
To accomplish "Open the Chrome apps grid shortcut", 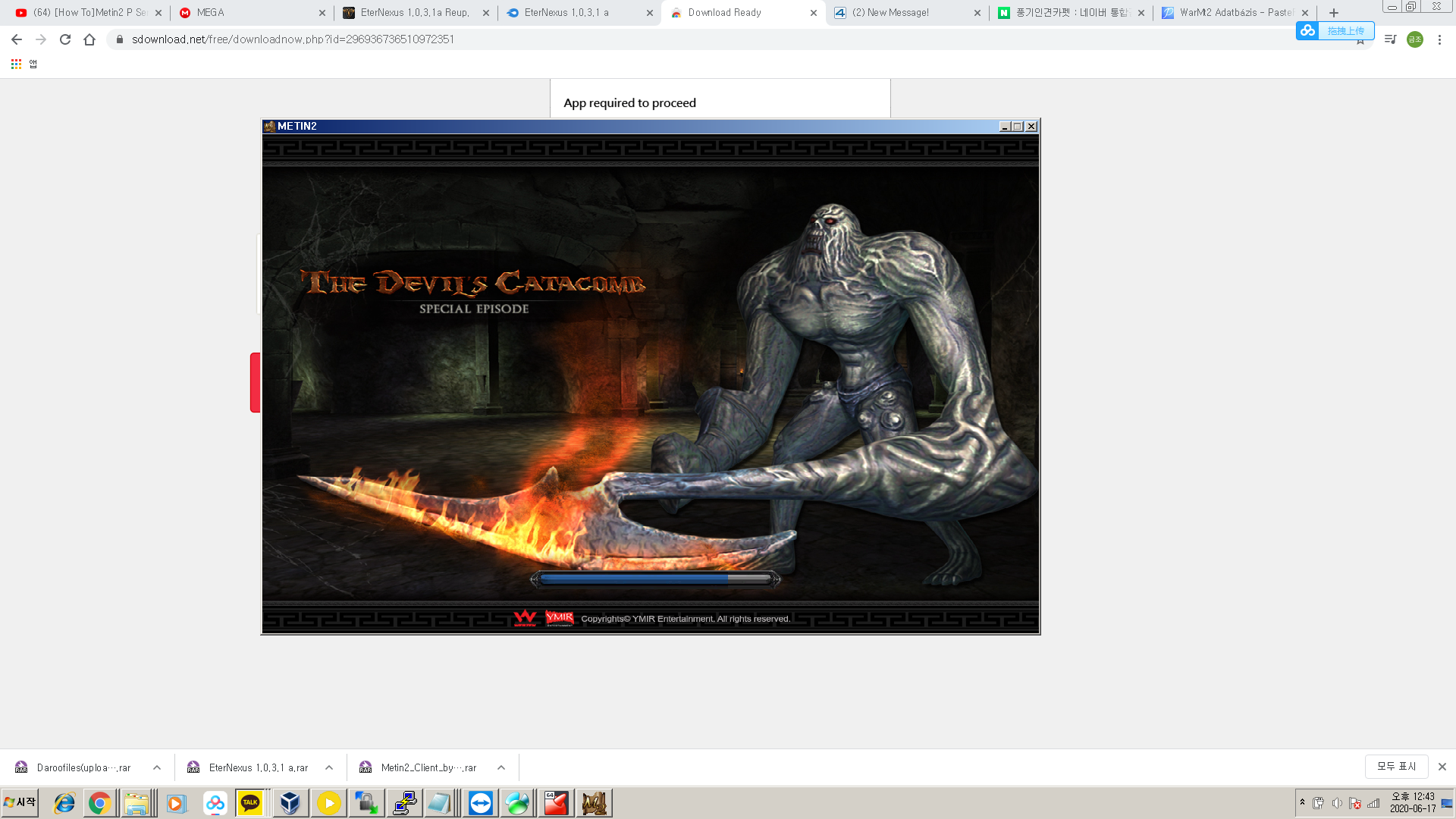I will [x=16, y=64].
